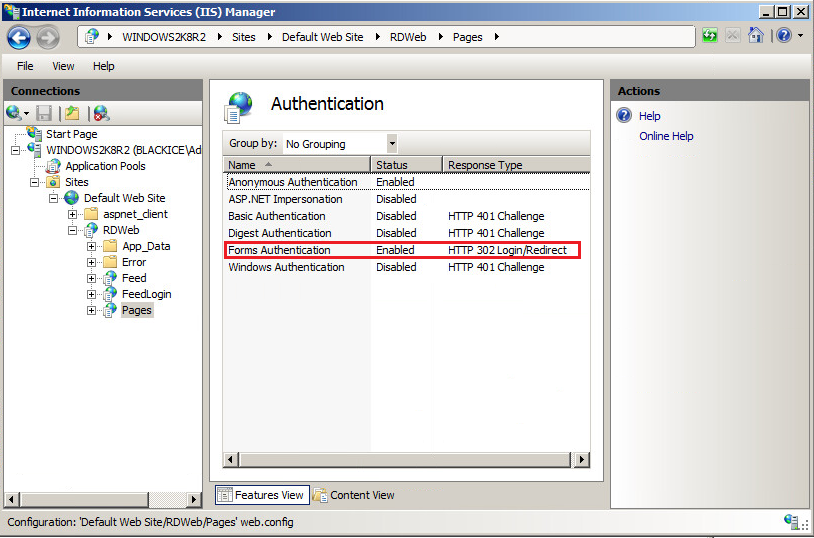Click the Online Help link
The width and height of the screenshot is (814, 538).
[666, 136]
